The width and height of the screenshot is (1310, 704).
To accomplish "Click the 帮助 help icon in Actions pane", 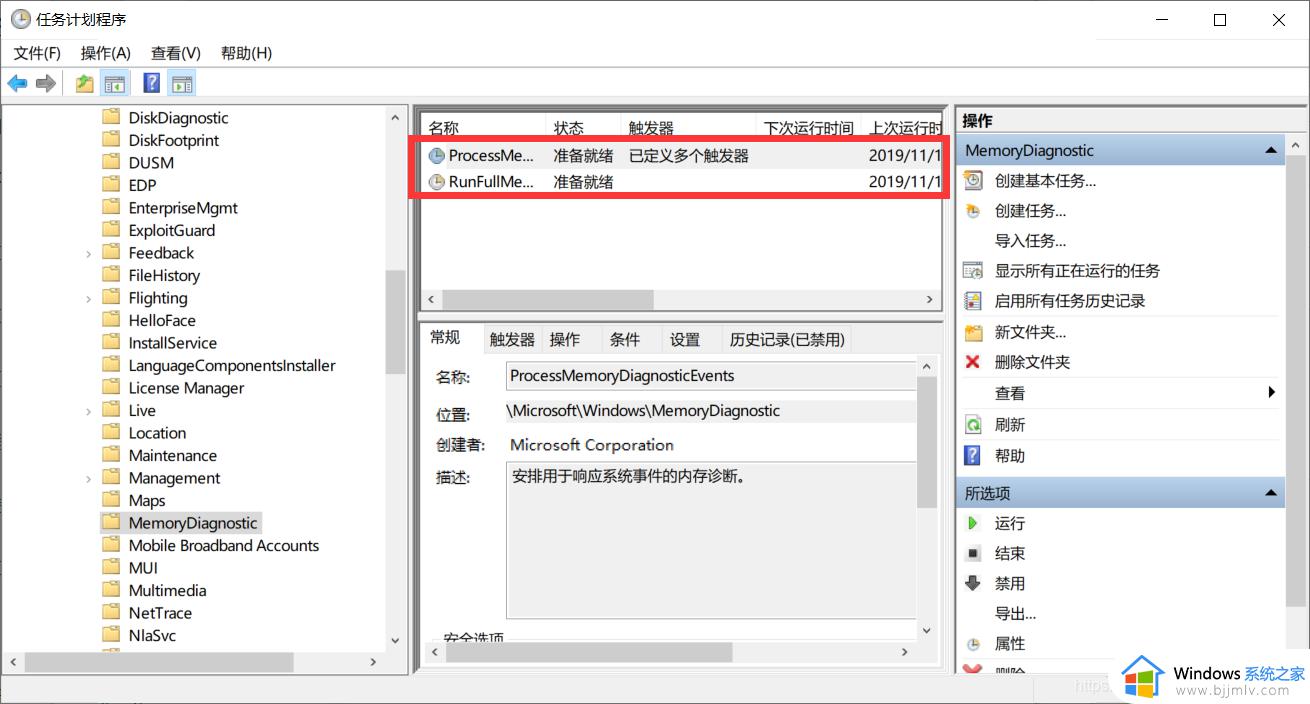I will click(973, 456).
